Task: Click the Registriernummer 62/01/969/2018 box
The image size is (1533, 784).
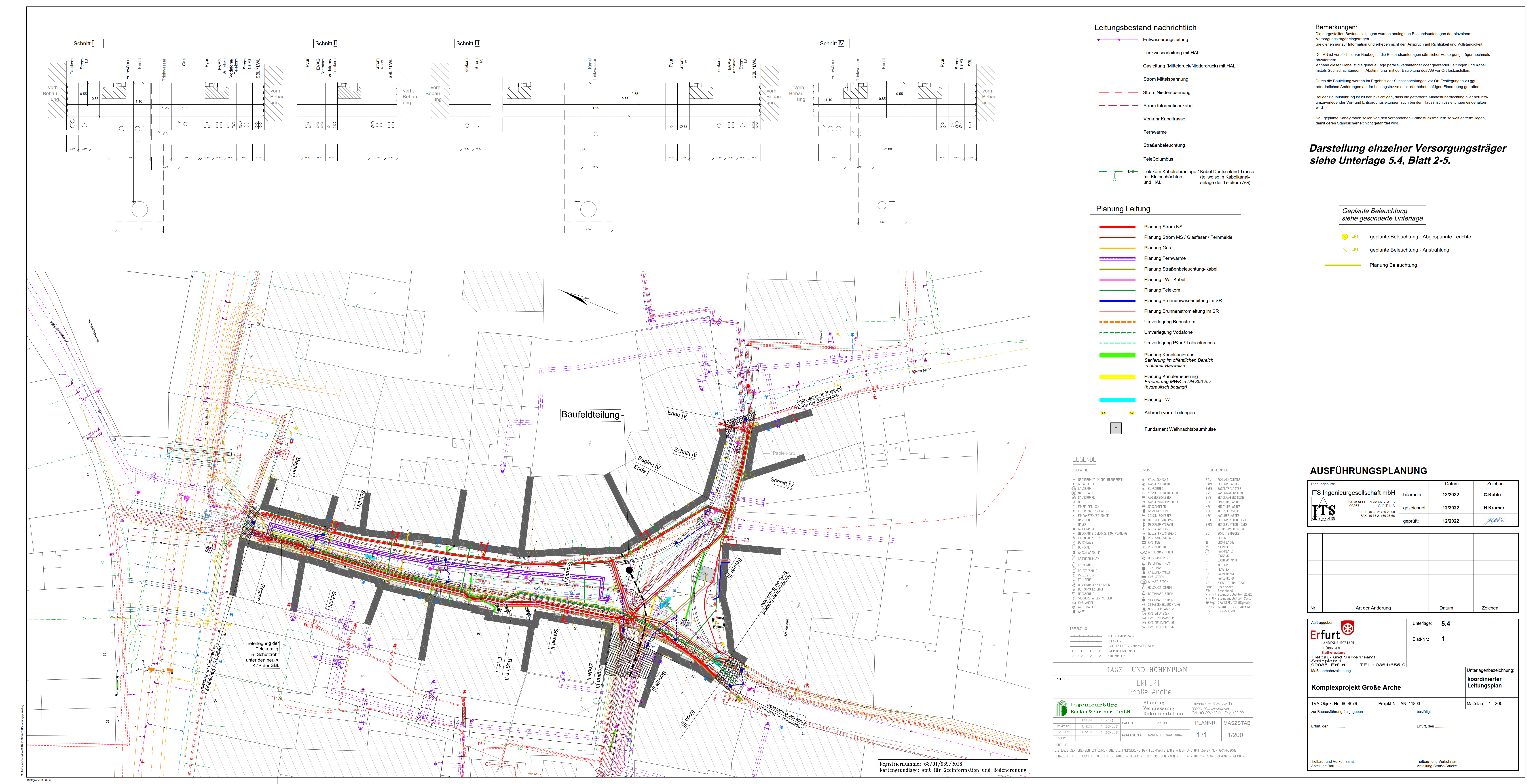Action: pos(953,767)
